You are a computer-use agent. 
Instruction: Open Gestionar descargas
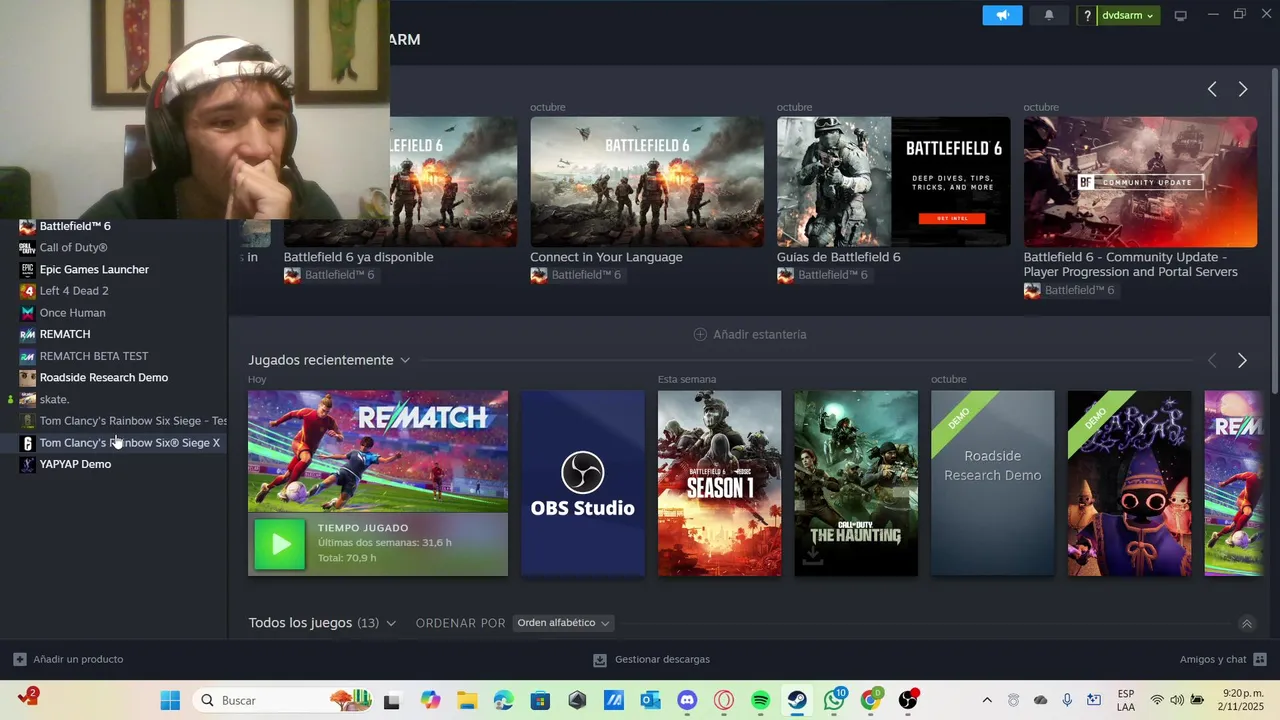tap(651, 659)
